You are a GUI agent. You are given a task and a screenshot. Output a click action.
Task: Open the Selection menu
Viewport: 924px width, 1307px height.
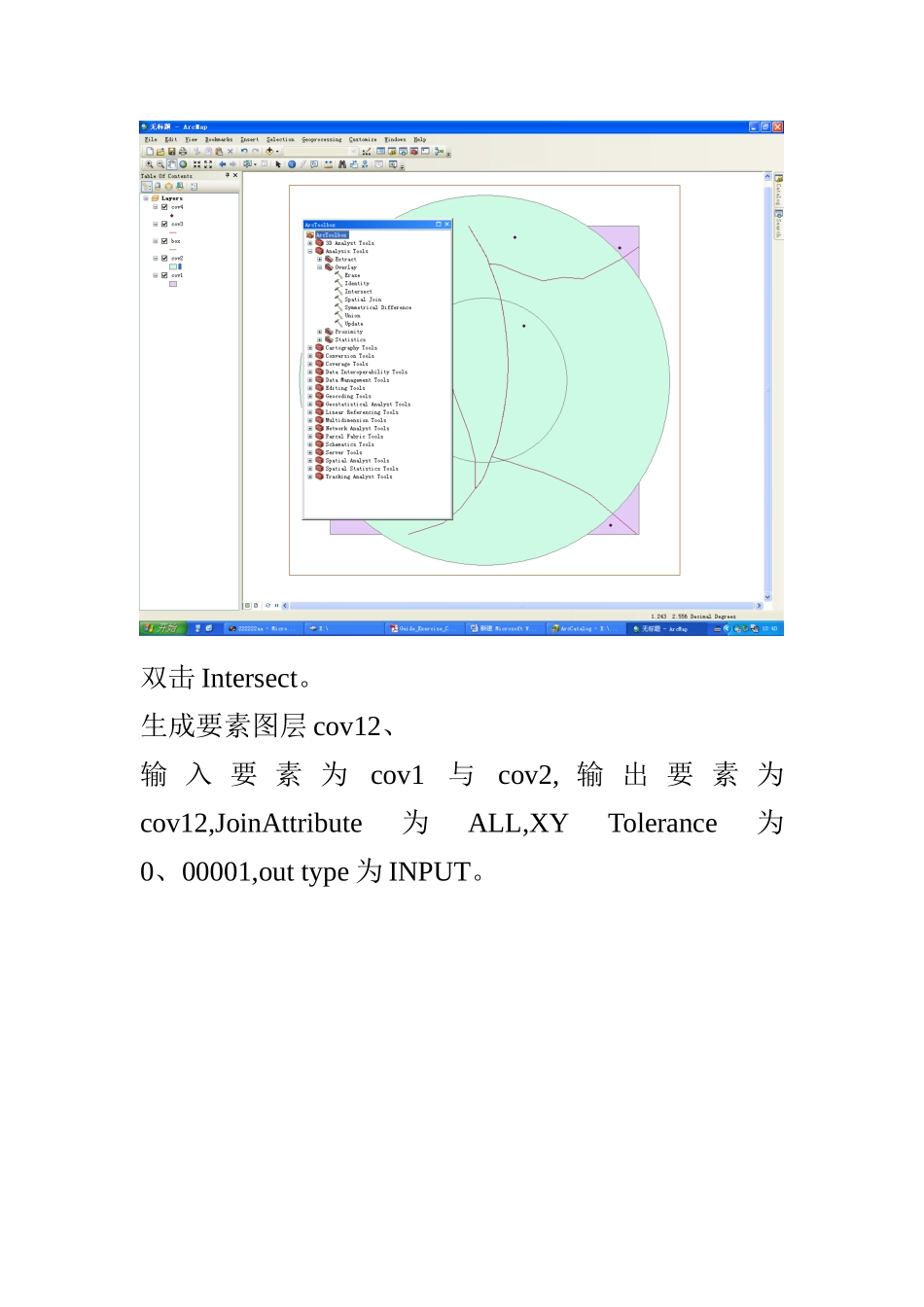click(x=280, y=139)
